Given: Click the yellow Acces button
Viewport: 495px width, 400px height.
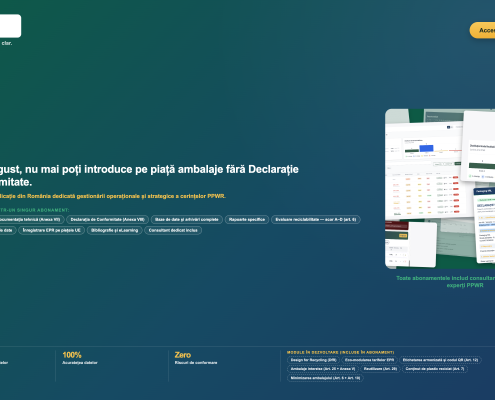Looking at the screenshot, I should click(483, 30).
